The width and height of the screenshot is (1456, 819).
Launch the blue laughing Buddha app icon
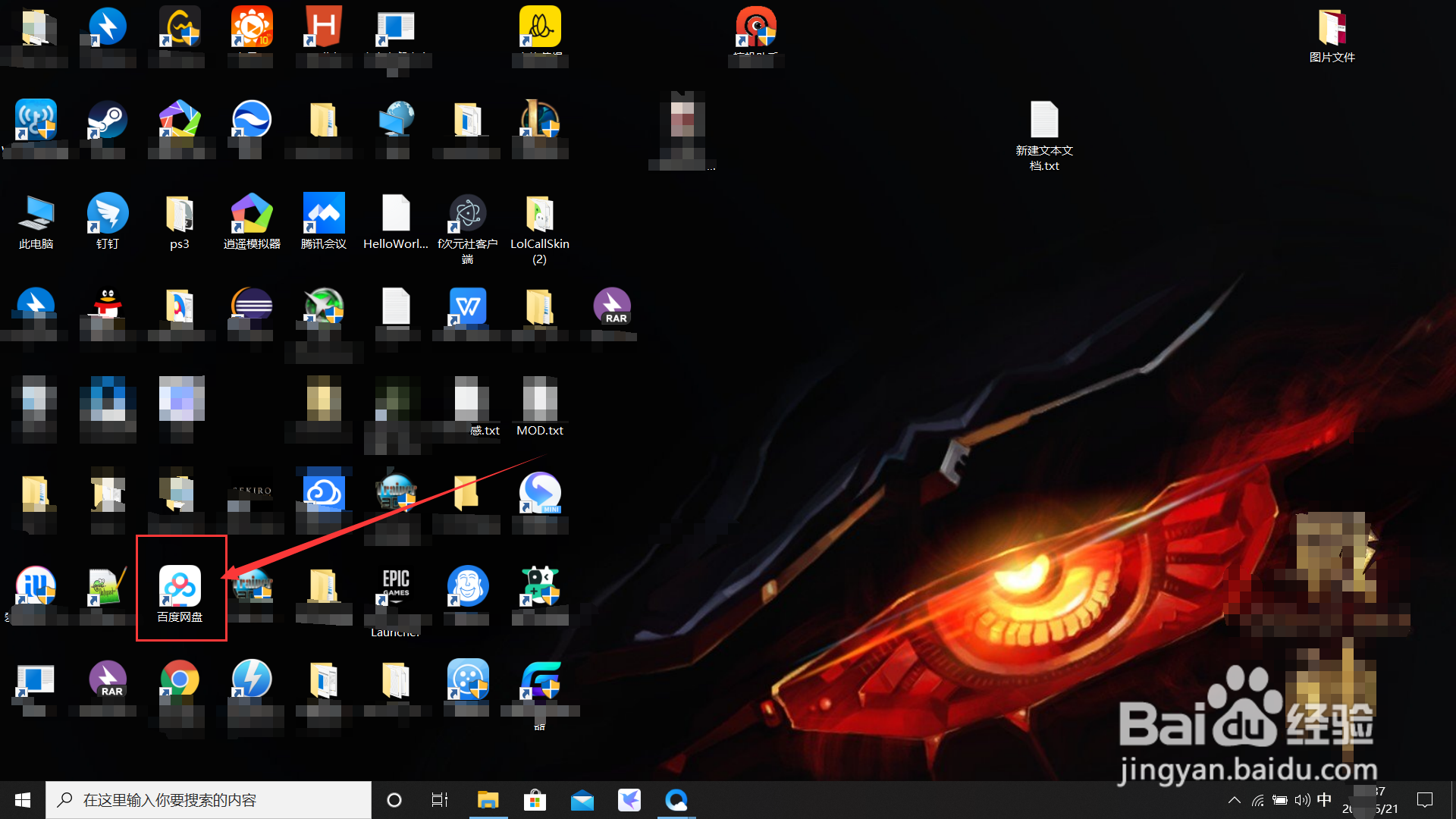(468, 587)
